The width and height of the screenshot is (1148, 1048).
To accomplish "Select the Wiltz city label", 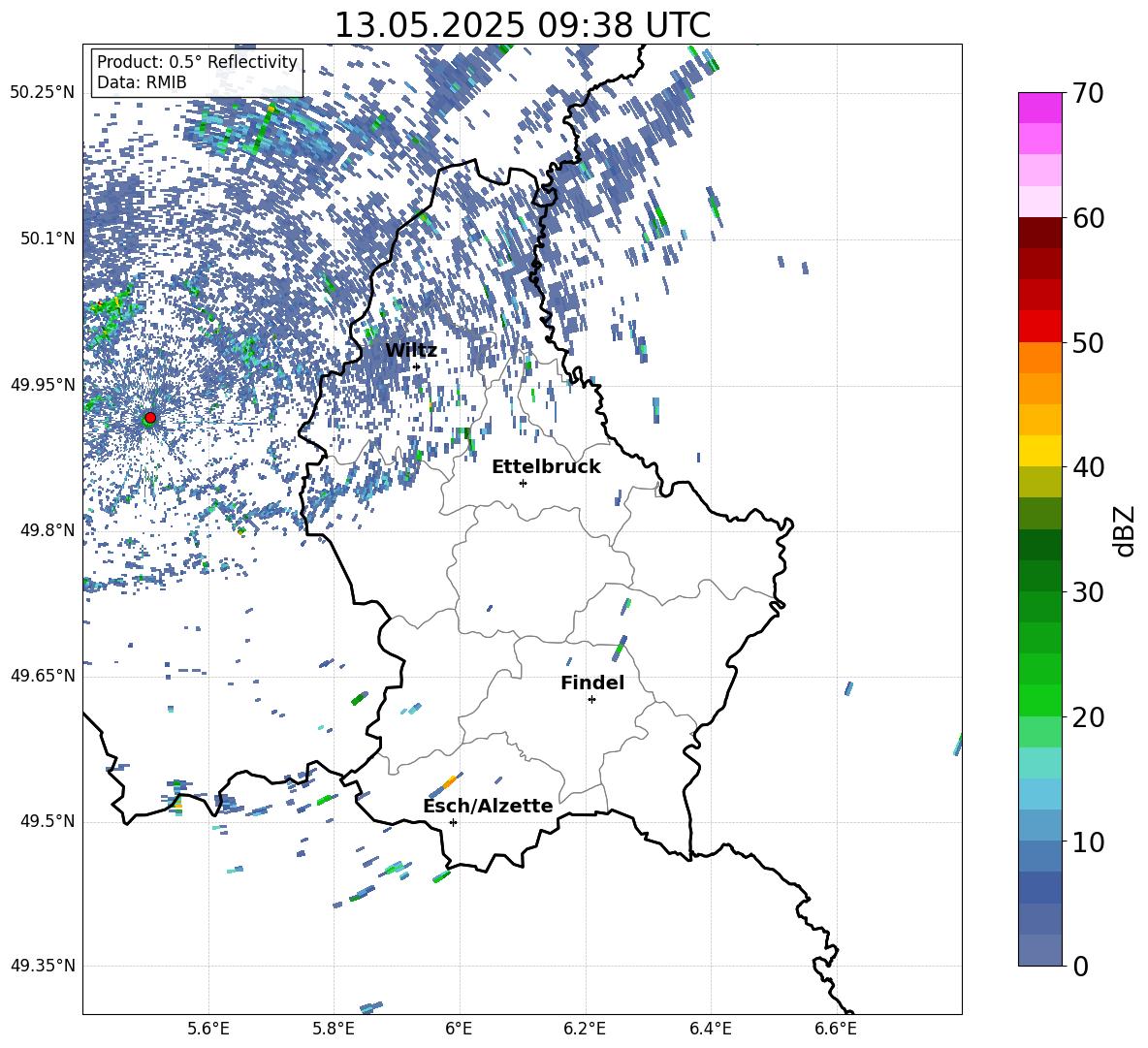I will [411, 351].
